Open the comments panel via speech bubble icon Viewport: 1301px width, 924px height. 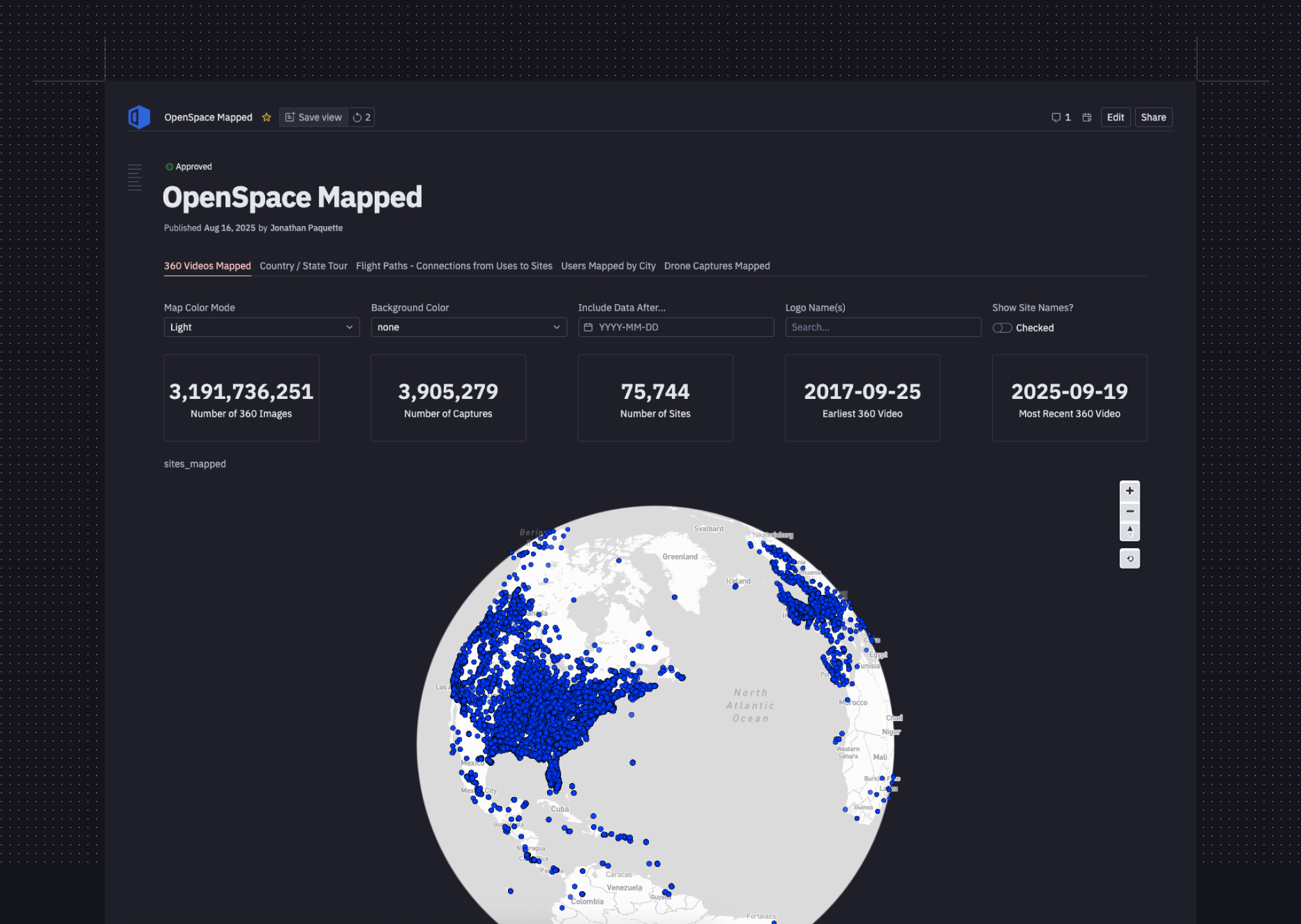pos(1056,117)
